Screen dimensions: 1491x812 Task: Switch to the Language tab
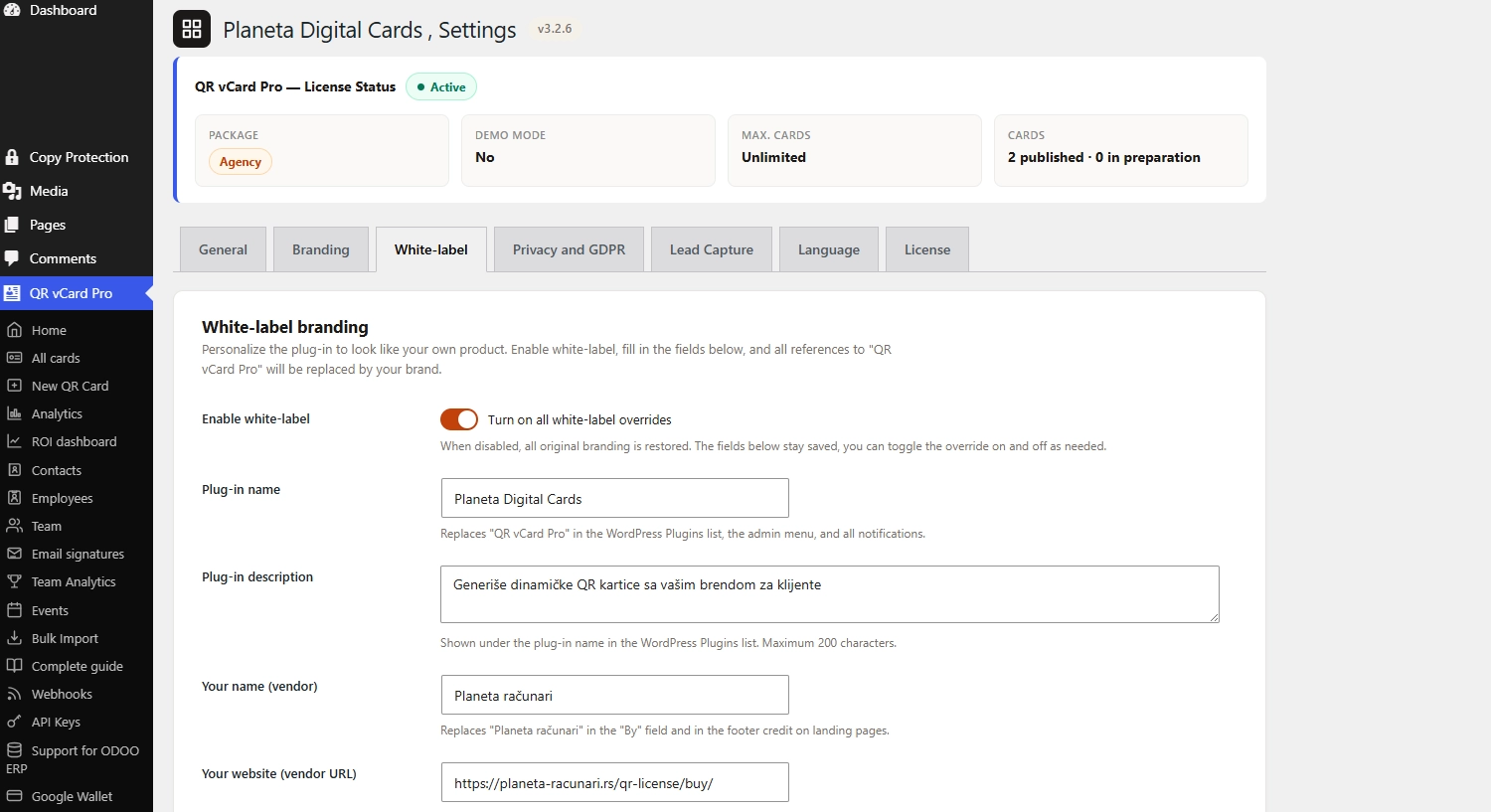(829, 249)
